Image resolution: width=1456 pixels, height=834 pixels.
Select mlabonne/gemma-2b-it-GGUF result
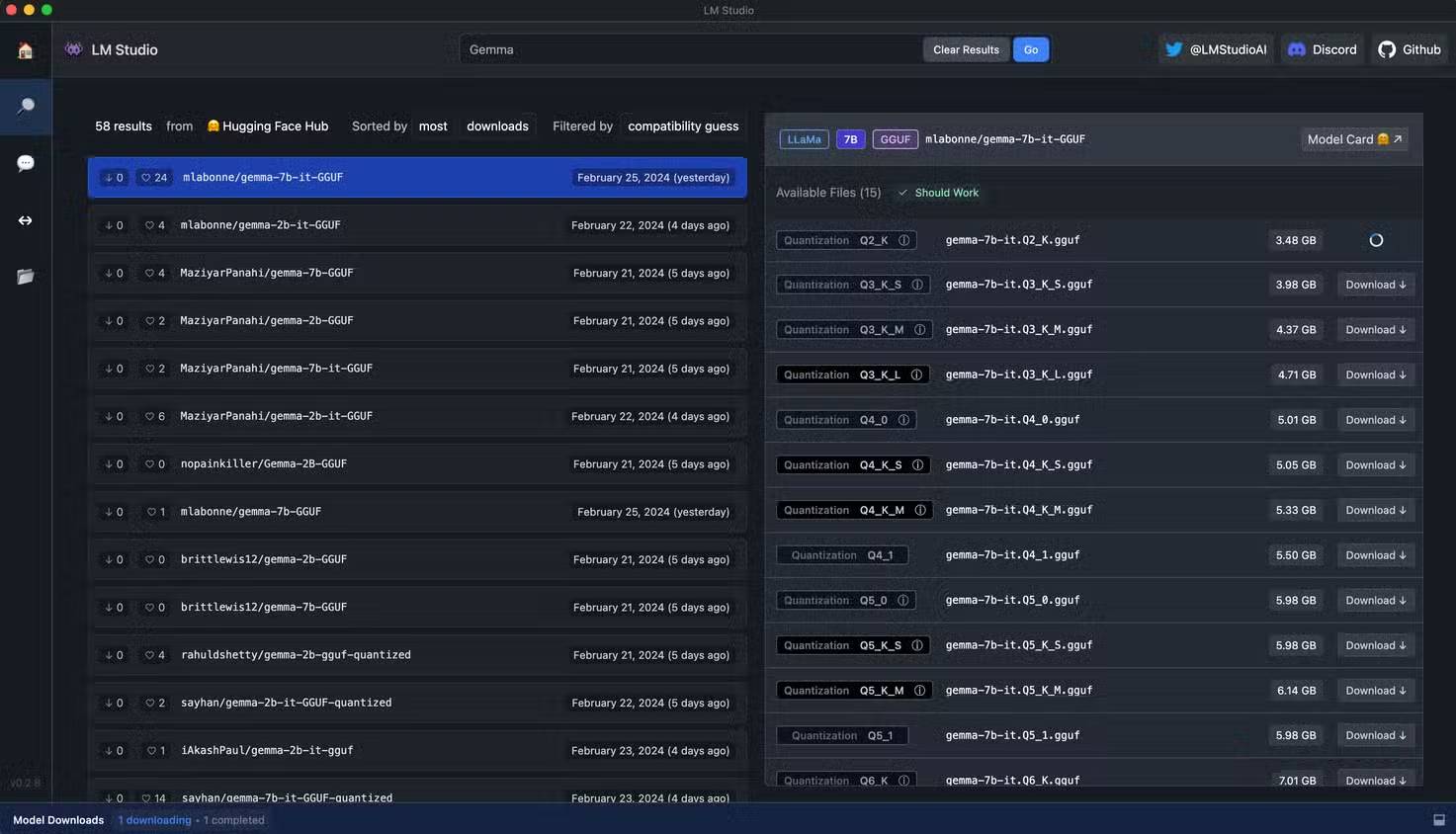point(417,225)
